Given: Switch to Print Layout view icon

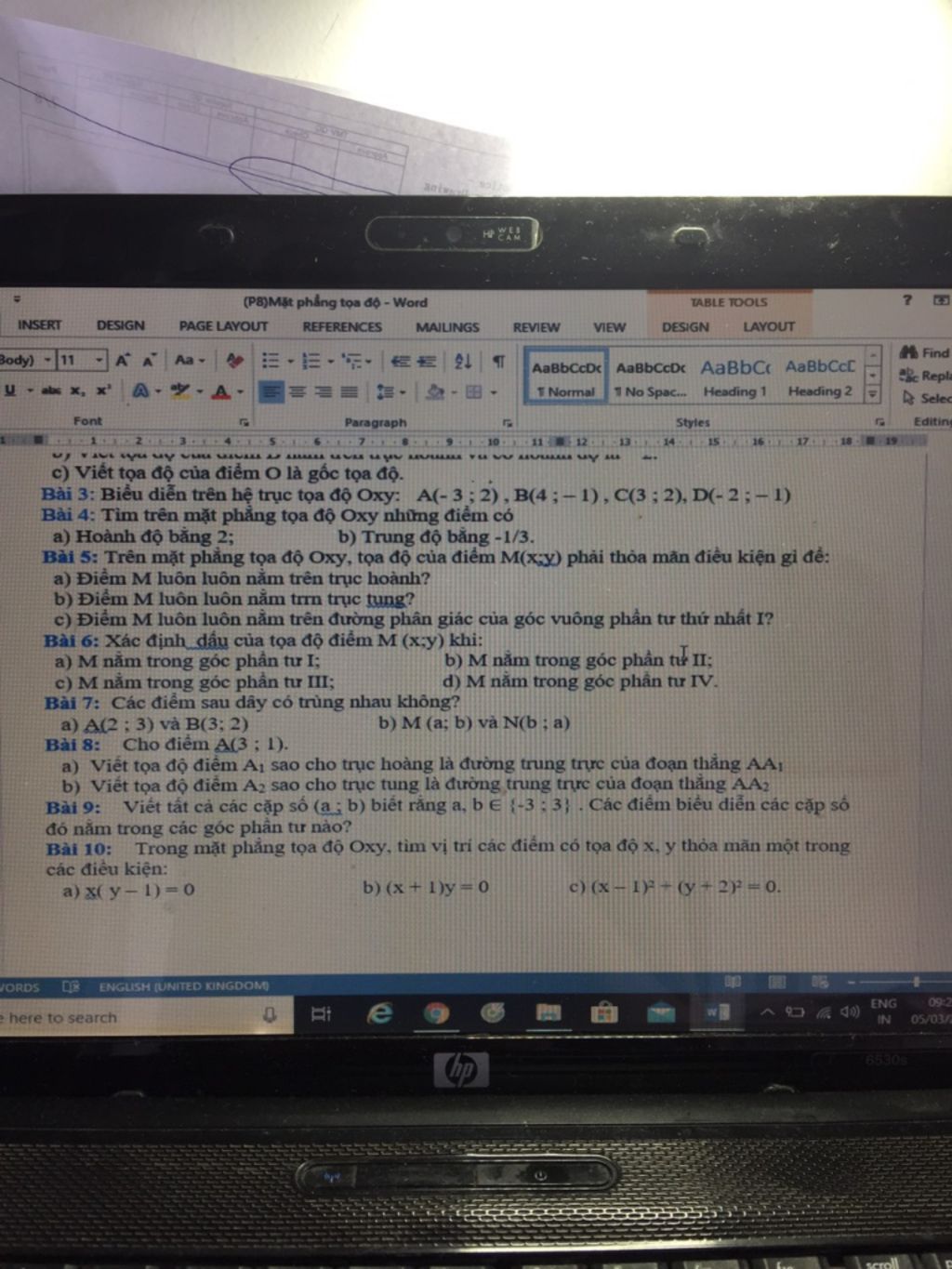Looking at the screenshot, I should 777,982.
